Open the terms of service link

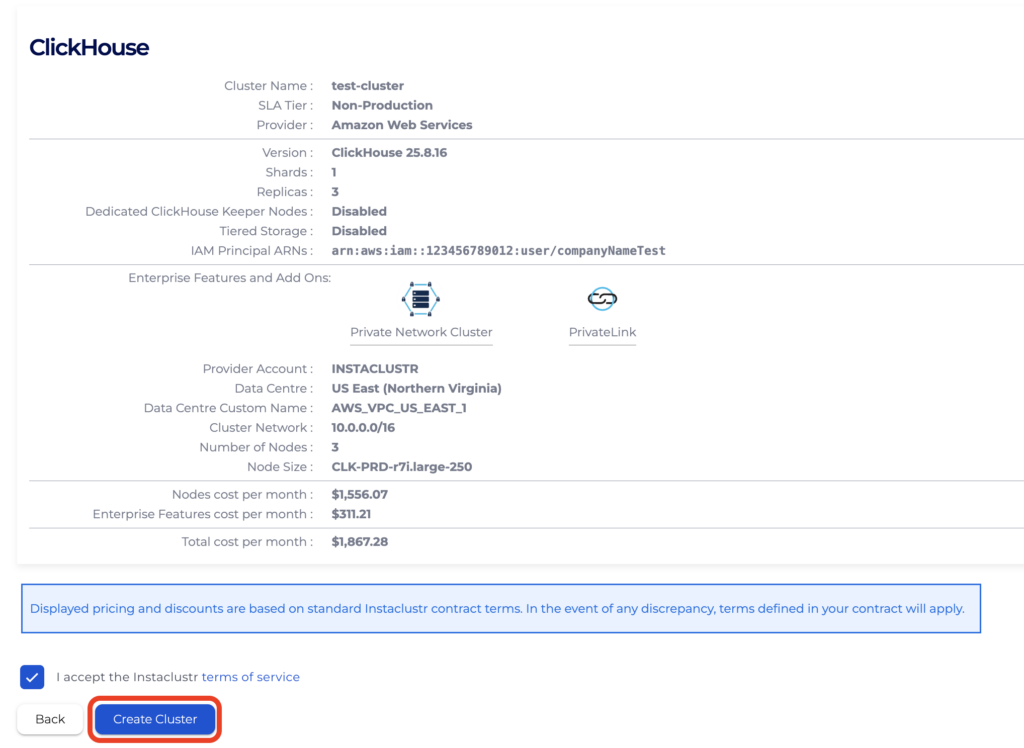[250, 677]
